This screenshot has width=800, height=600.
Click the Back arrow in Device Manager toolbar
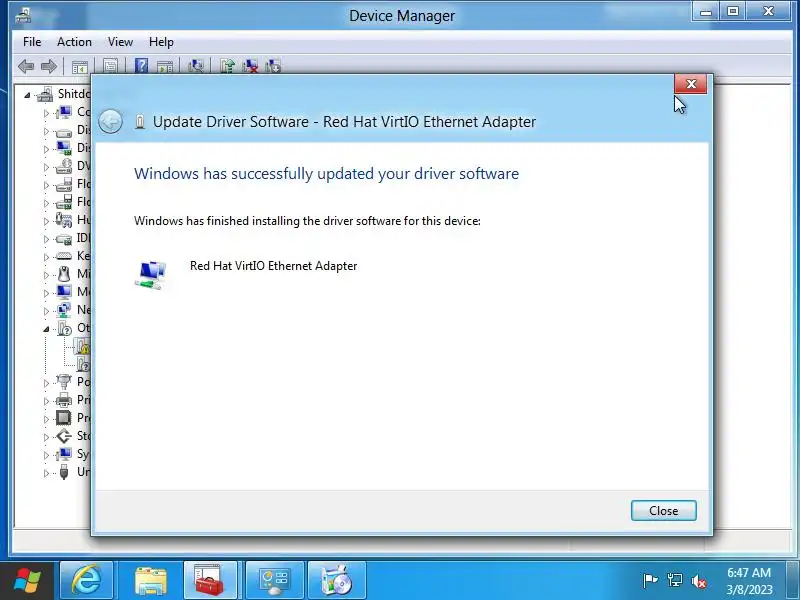pyautogui.click(x=26, y=66)
